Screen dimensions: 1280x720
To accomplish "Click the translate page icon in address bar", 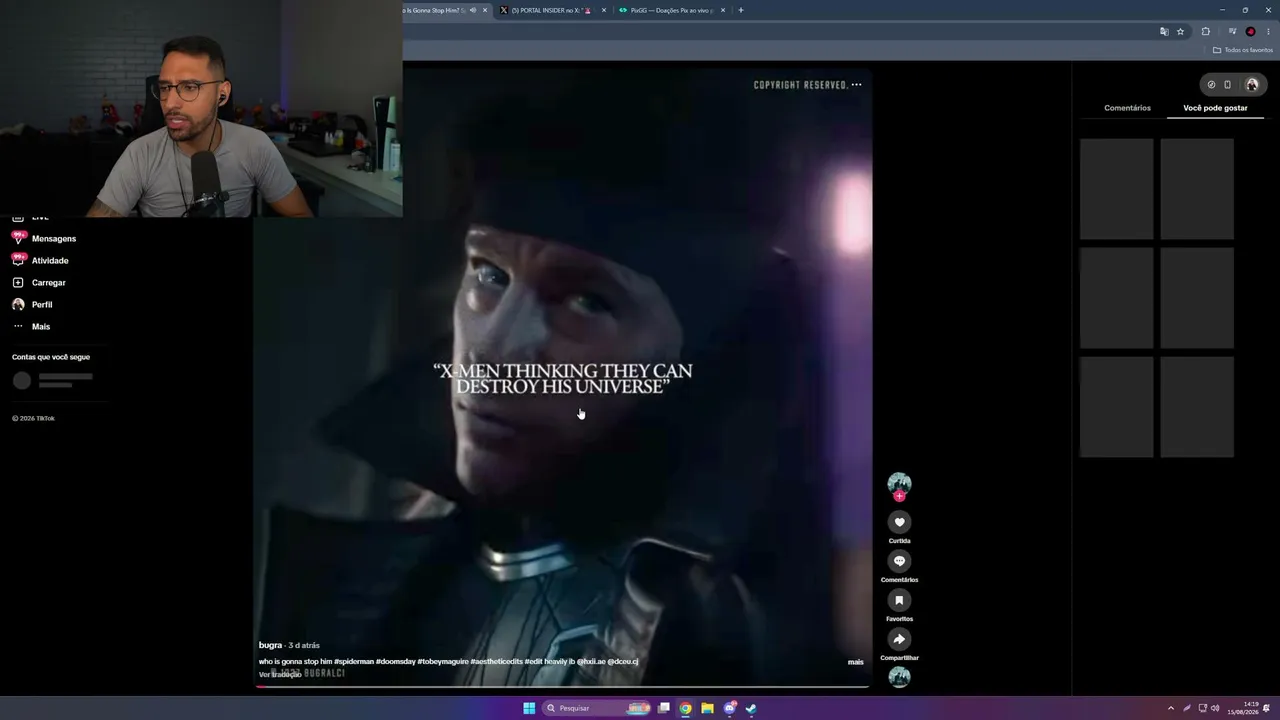I will (x=1164, y=31).
